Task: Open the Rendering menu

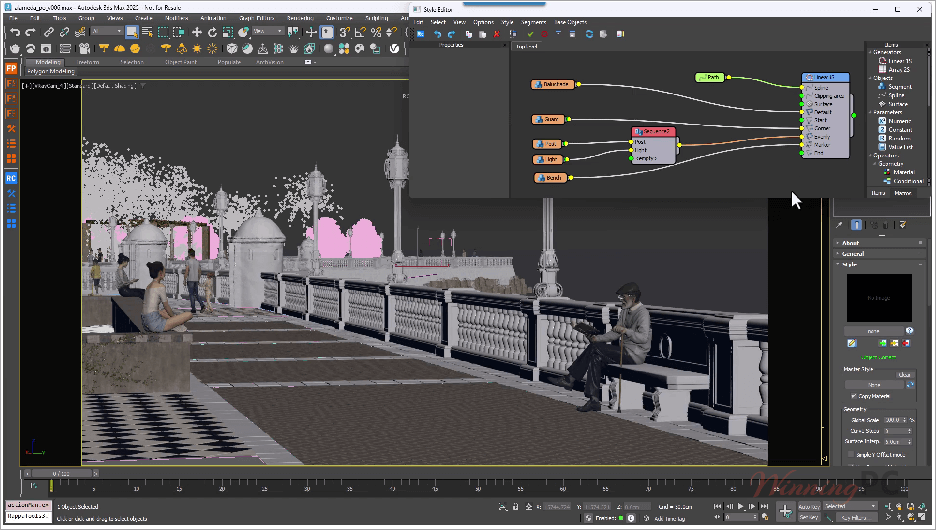Action: tap(300, 18)
